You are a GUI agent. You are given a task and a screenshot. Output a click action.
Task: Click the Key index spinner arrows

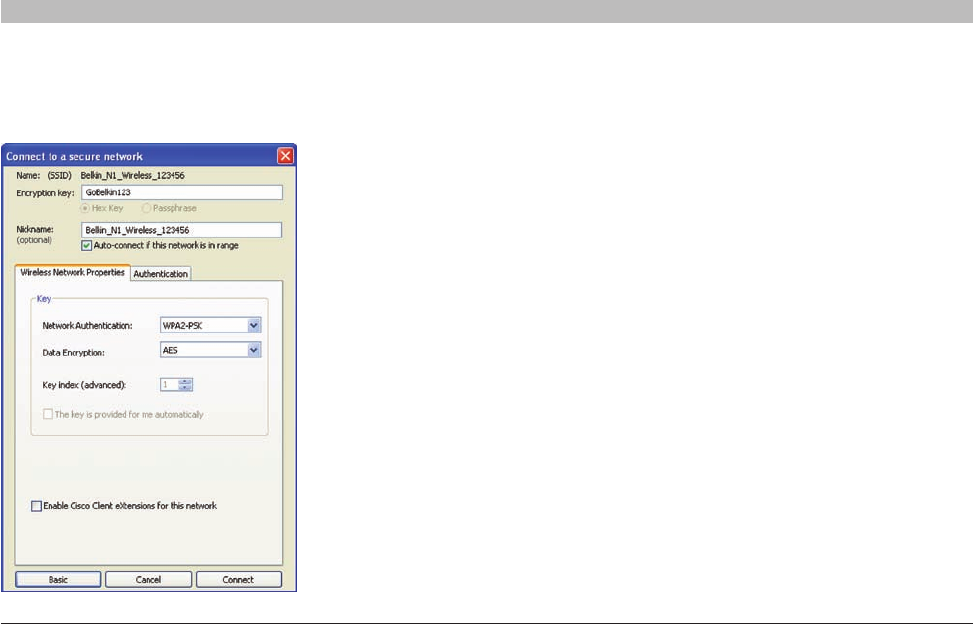tap(185, 385)
